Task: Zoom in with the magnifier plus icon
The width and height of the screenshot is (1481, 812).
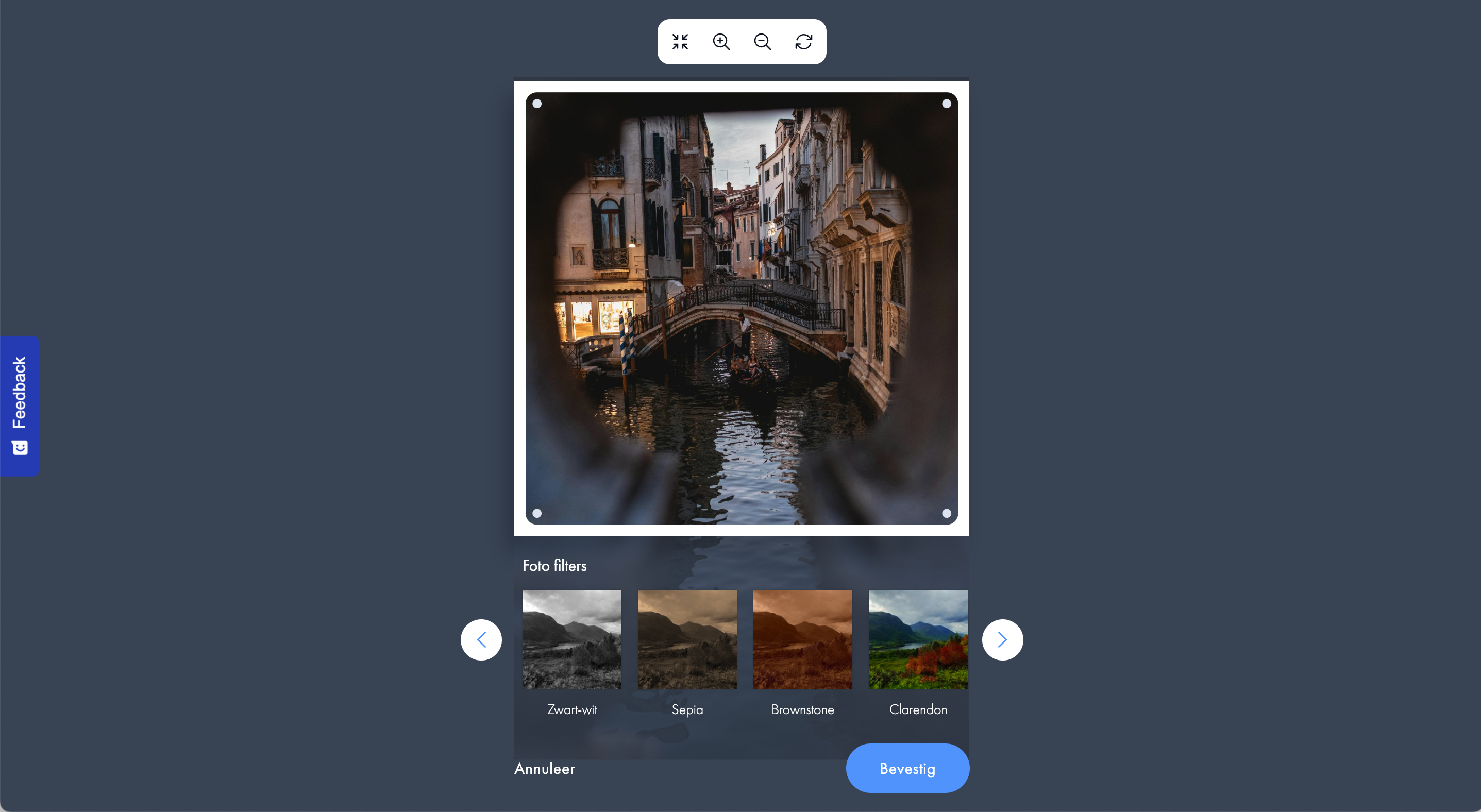Action: click(721, 41)
